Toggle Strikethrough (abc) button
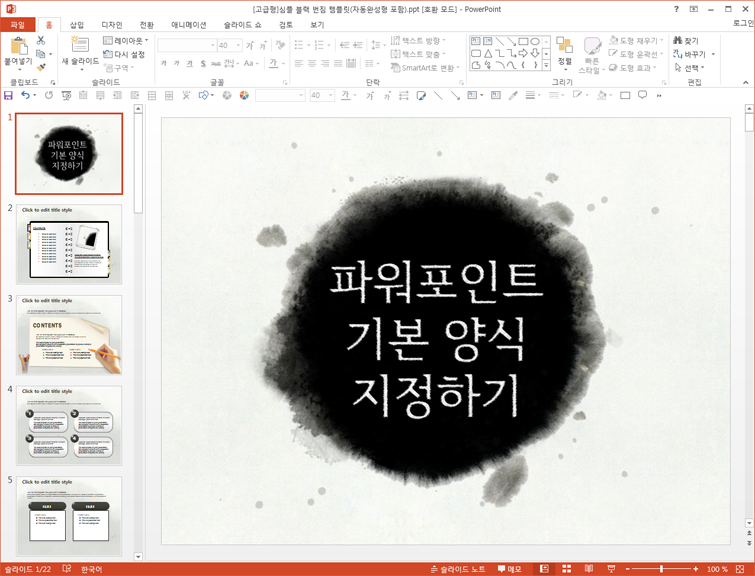This screenshot has width=755, height=576. point(216,63)
